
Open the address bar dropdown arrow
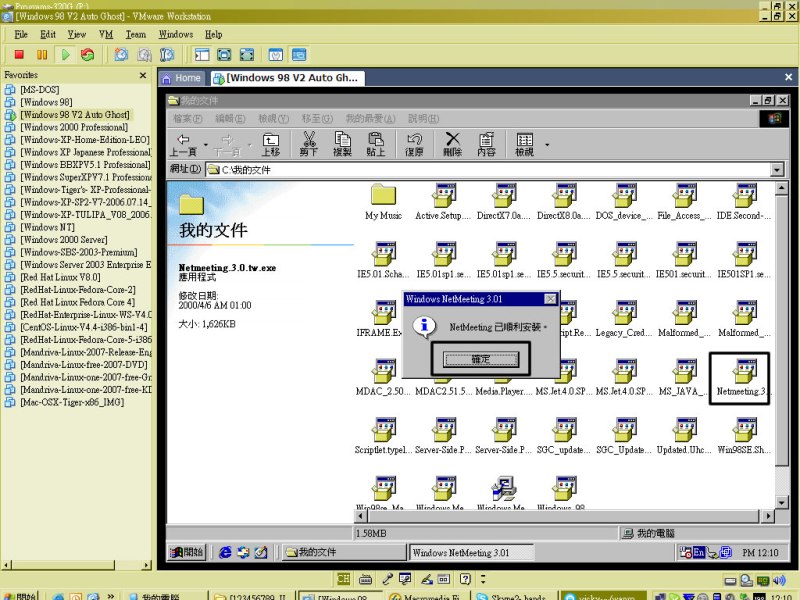pyautogui.click(x=777, y=169)
